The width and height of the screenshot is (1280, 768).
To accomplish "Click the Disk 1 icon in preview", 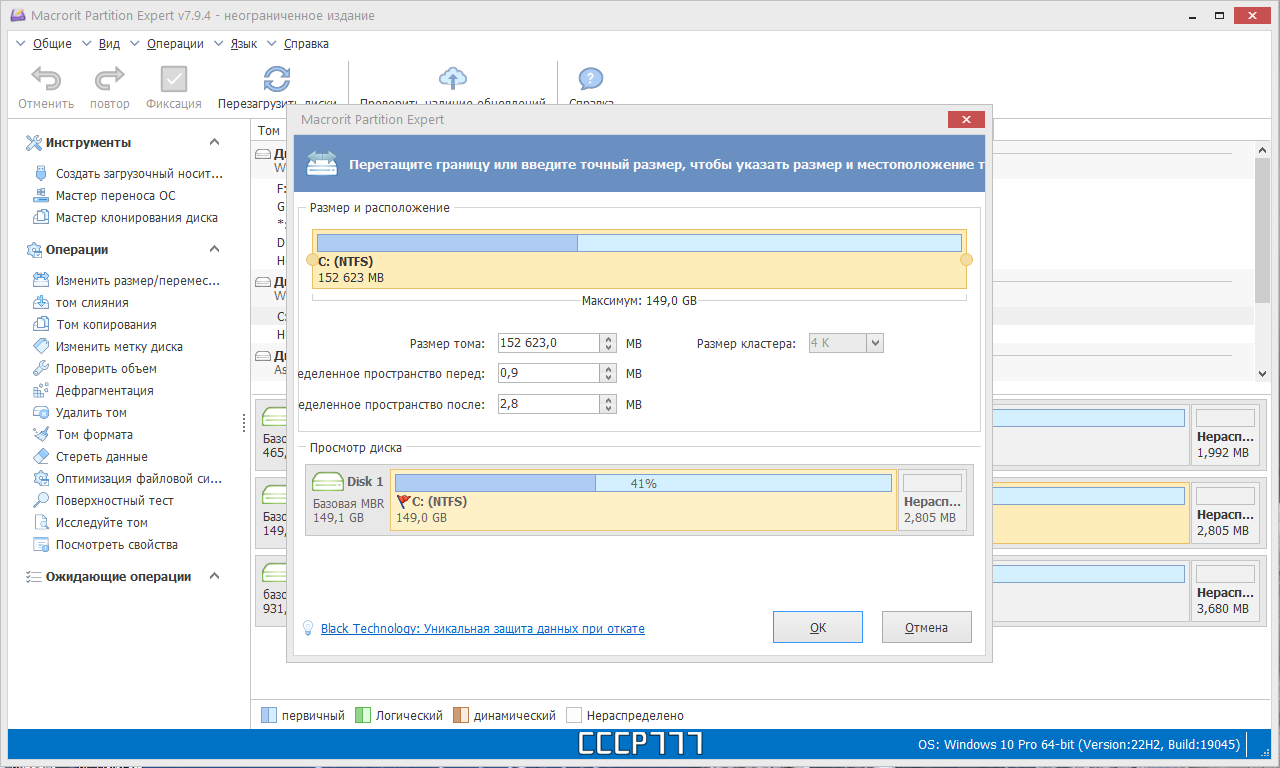I will coord(328,482).
